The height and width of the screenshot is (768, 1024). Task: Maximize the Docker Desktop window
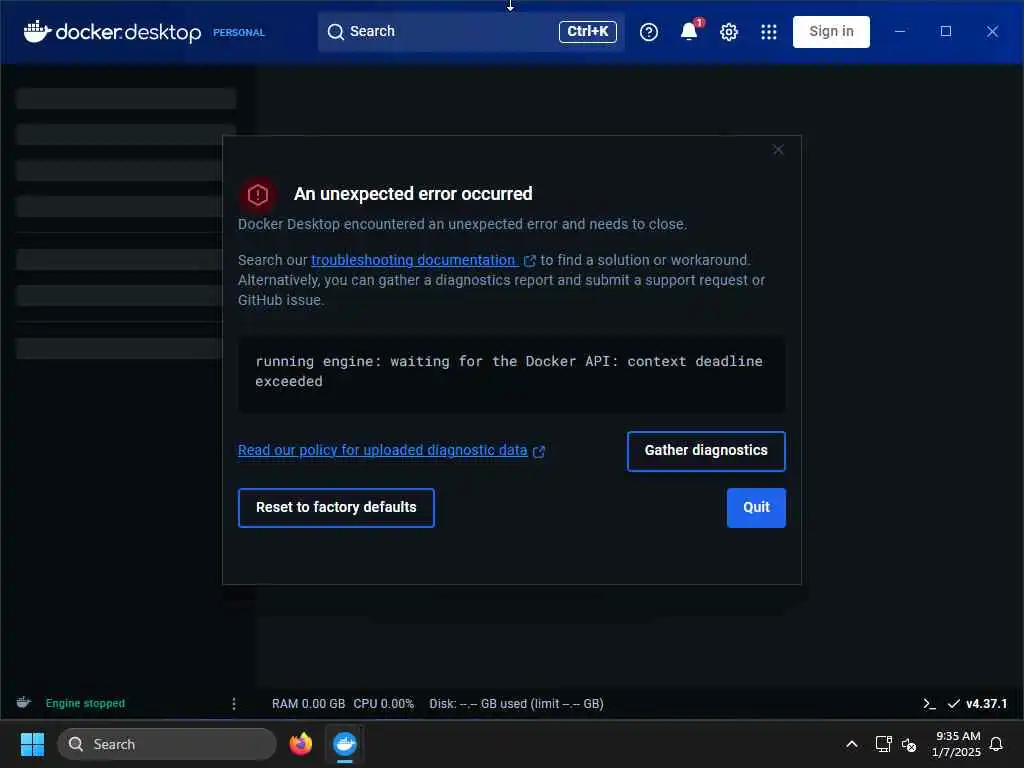[946, 31]
